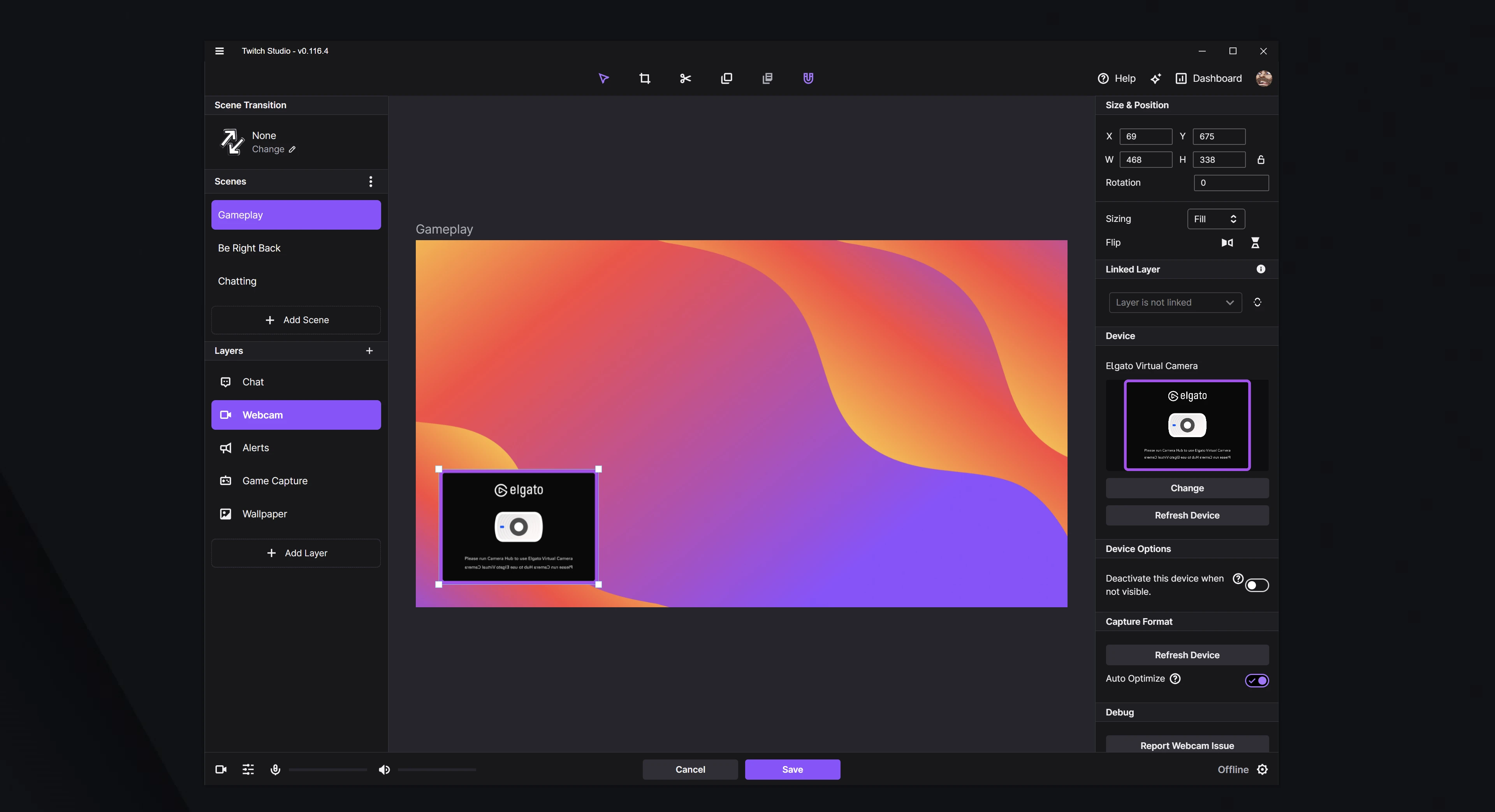Select the Wallpaper layer
Image resolution: width=1495 pixels, height=812 pixels.
click(x=296, y=514)
